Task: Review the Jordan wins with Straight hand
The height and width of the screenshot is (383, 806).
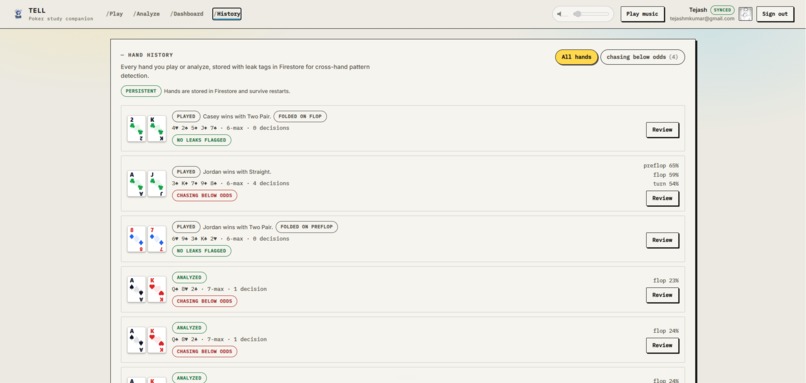Action: pyautogui.click(x=662, y=198)
